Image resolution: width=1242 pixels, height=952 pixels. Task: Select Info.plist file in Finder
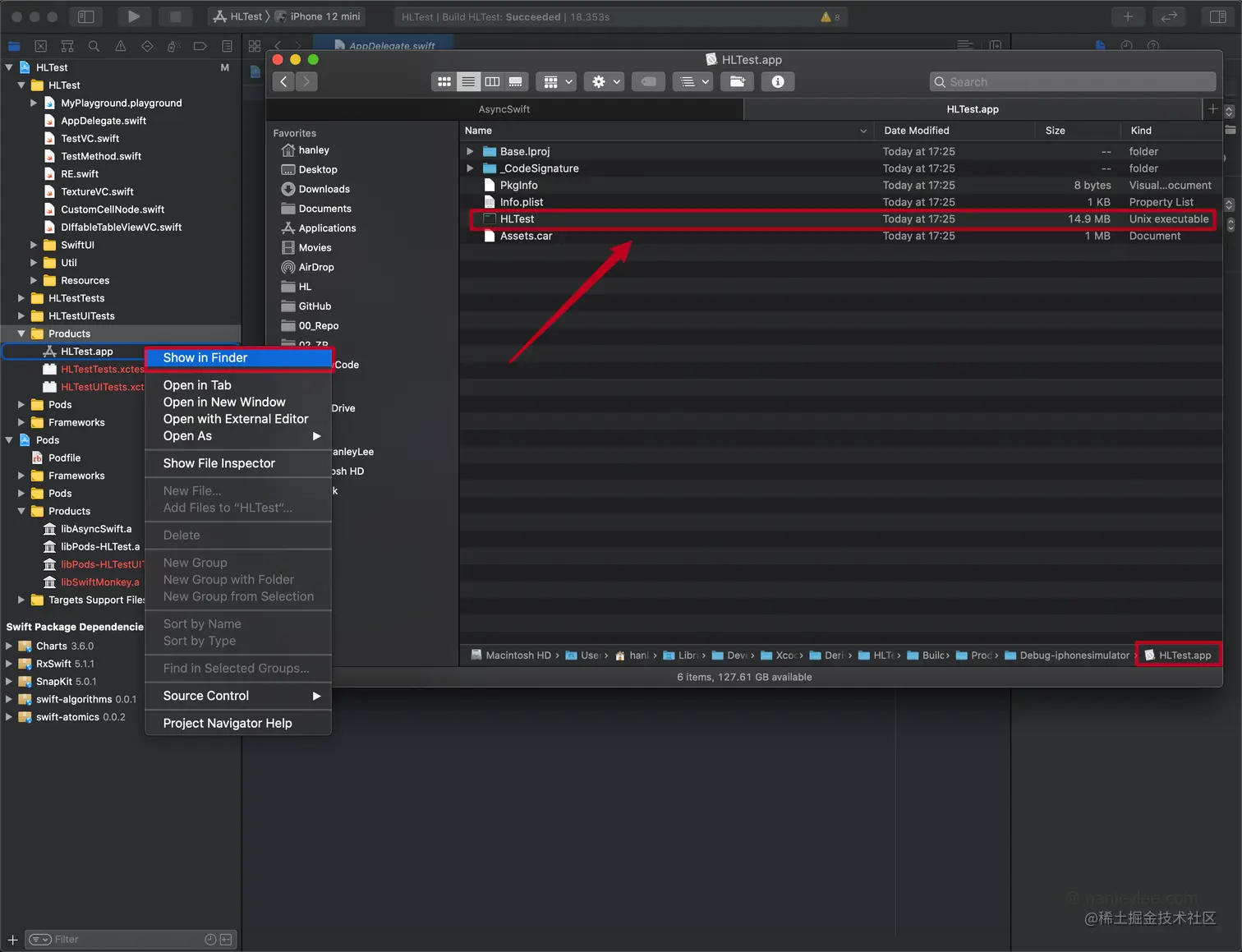[842, 202]
